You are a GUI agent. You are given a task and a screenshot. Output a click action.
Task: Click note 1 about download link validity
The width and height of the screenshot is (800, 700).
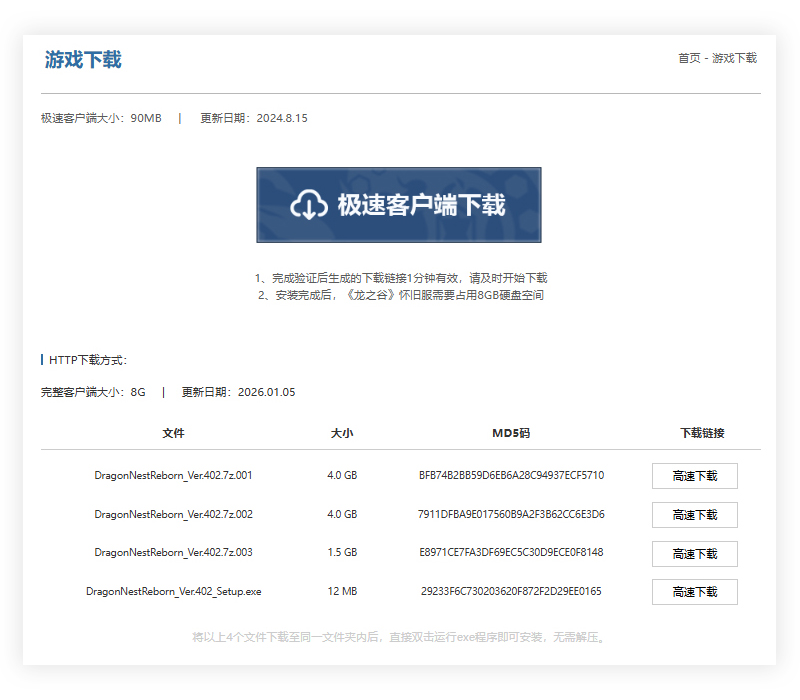tap(401, 278)
